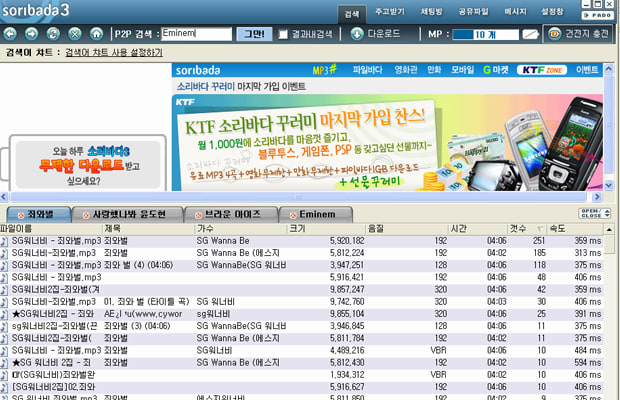
Task: Stop the search with the 그만! button
Action: [254, 34]
